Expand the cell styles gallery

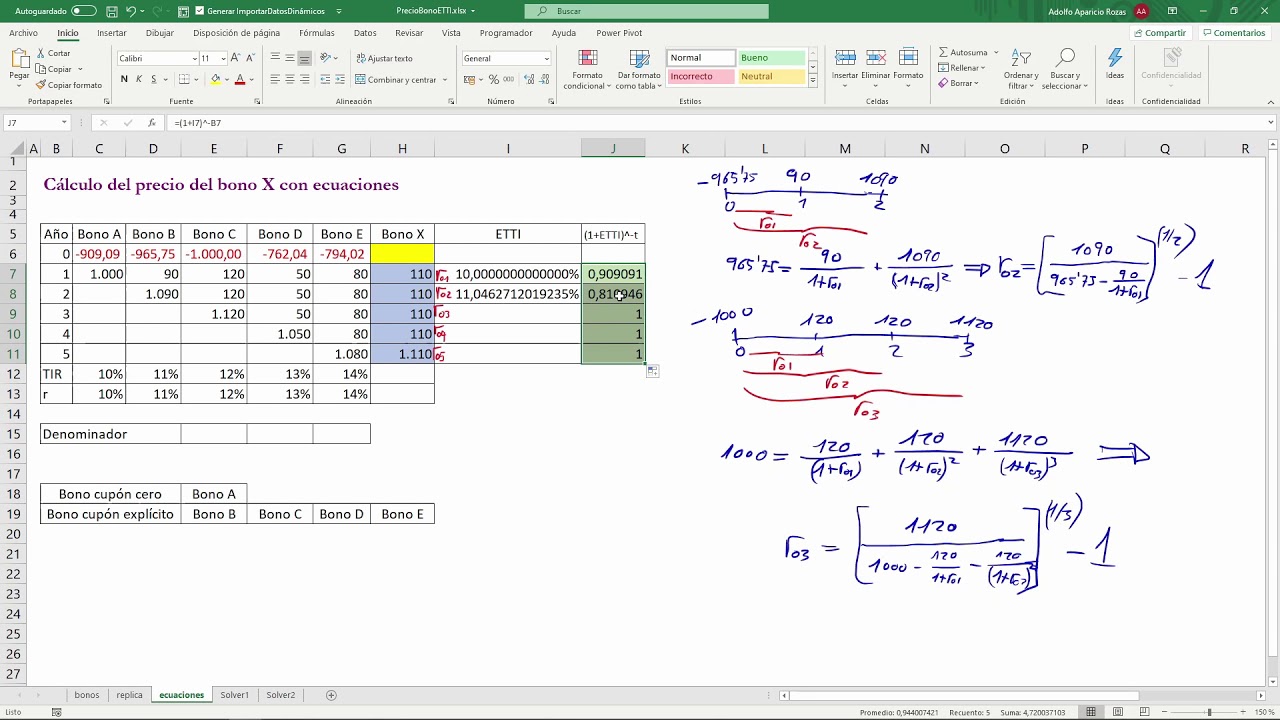coord(812,79)
